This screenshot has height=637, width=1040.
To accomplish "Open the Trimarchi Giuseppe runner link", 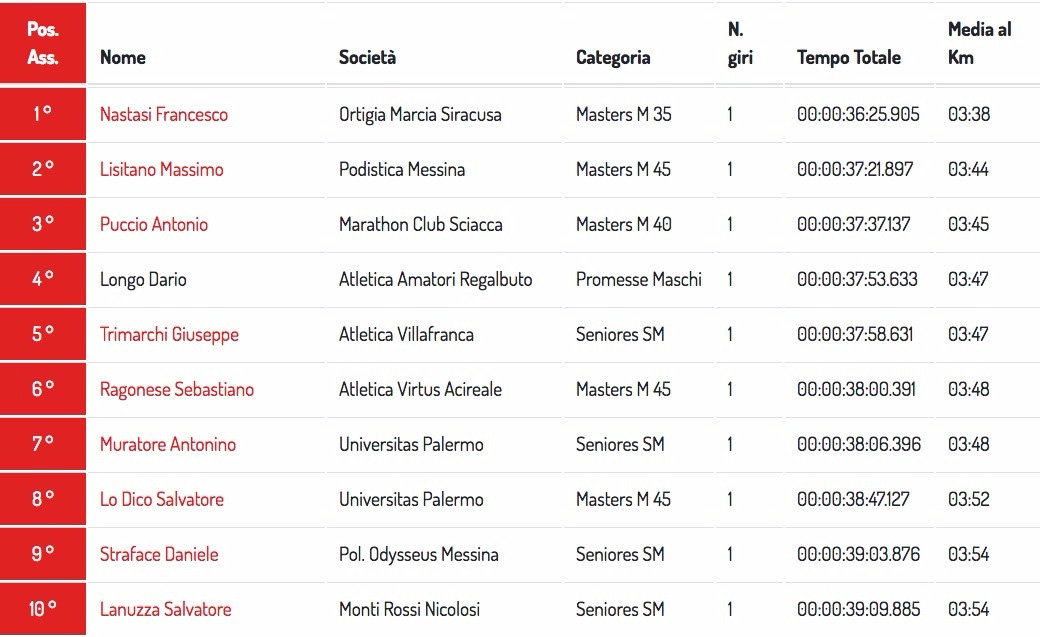I will coord(169,334).
